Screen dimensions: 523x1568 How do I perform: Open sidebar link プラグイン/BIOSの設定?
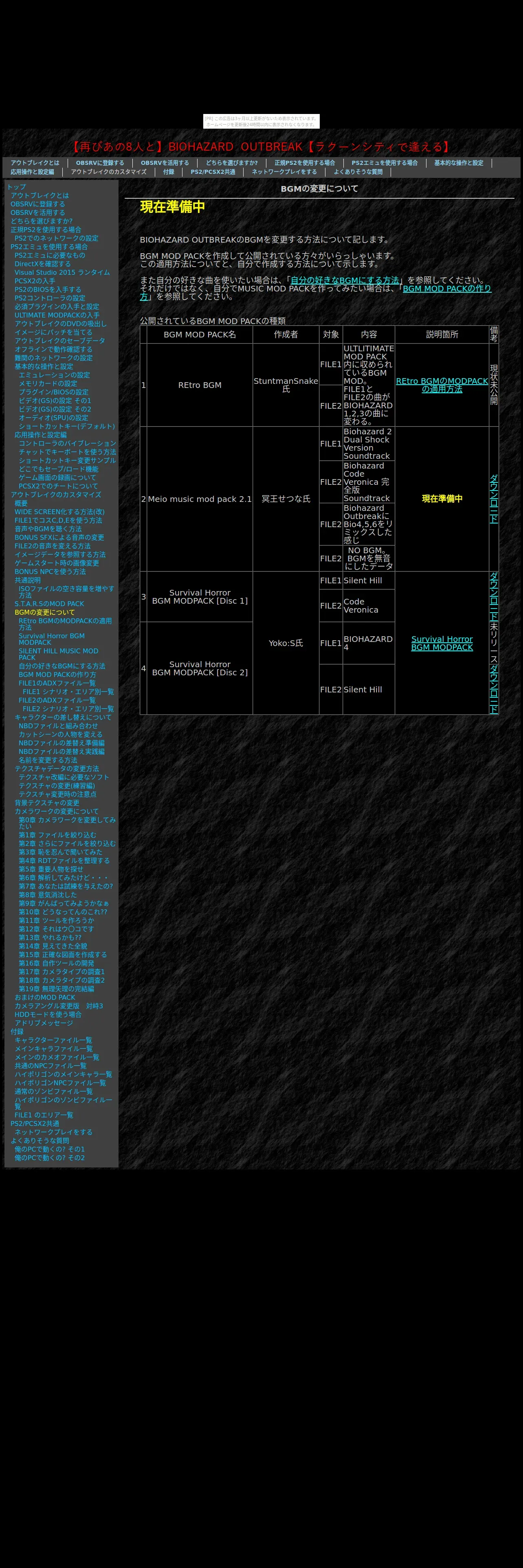pyautogui.click(x=53, y=392)
